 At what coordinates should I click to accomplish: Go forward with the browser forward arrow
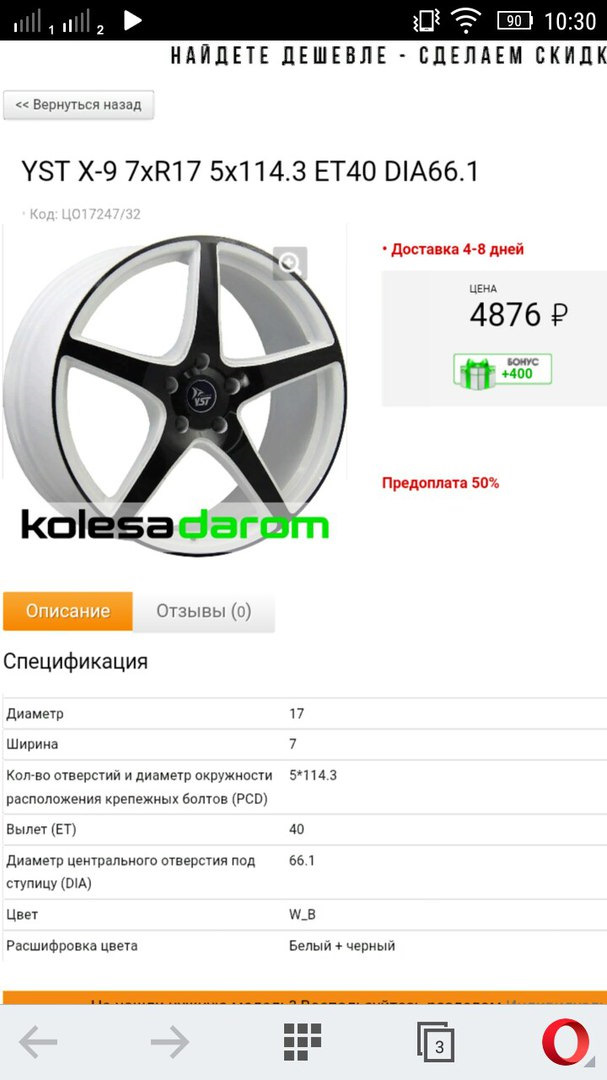click(x=169, y=1041)
